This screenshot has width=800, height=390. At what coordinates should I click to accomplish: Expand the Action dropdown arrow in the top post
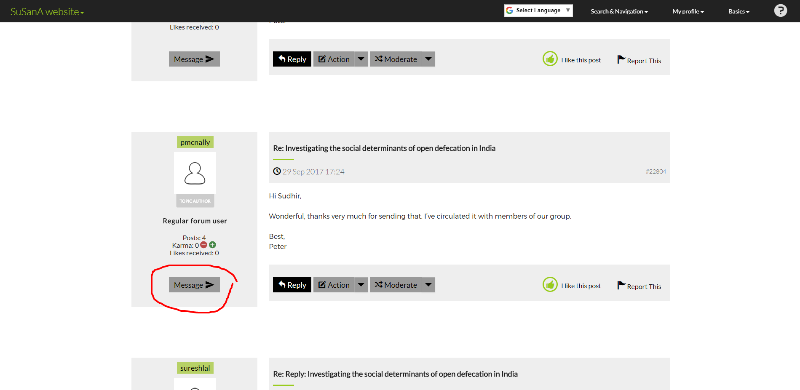click(361, 59)
